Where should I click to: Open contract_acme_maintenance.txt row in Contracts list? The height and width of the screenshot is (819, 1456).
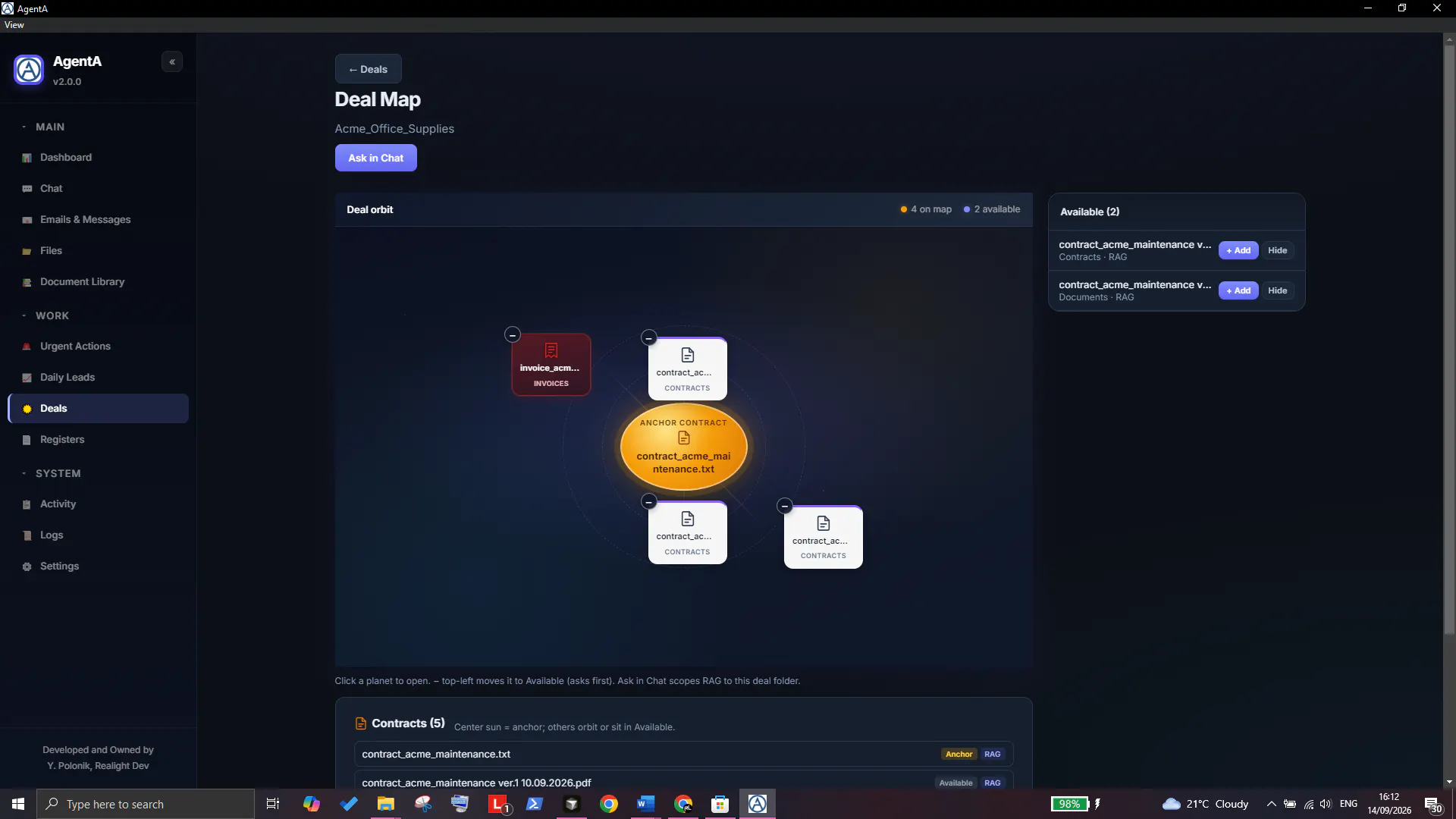point(683,754)
